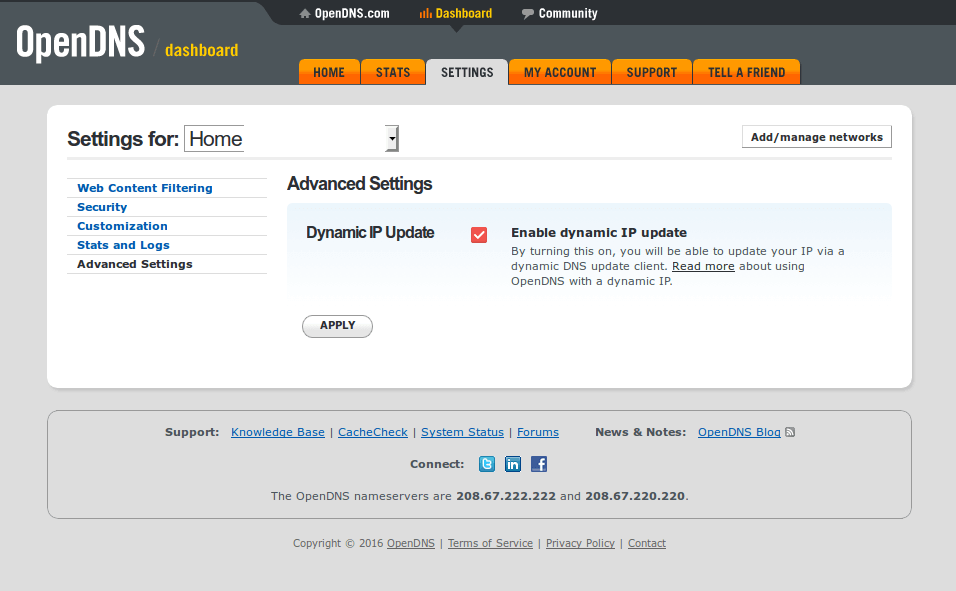
Task: Open the MY ACCOUNT tab
Action: [x=560, y=73]
